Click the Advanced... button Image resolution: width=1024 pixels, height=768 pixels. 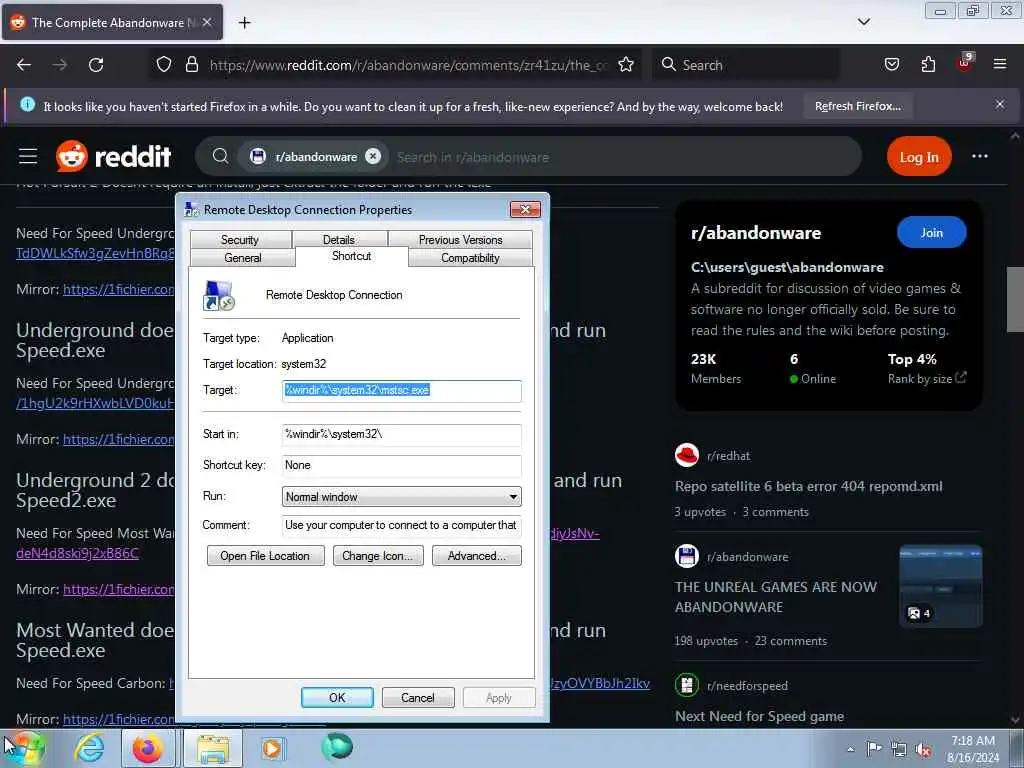pyautogui.click(x=477, y=556)
